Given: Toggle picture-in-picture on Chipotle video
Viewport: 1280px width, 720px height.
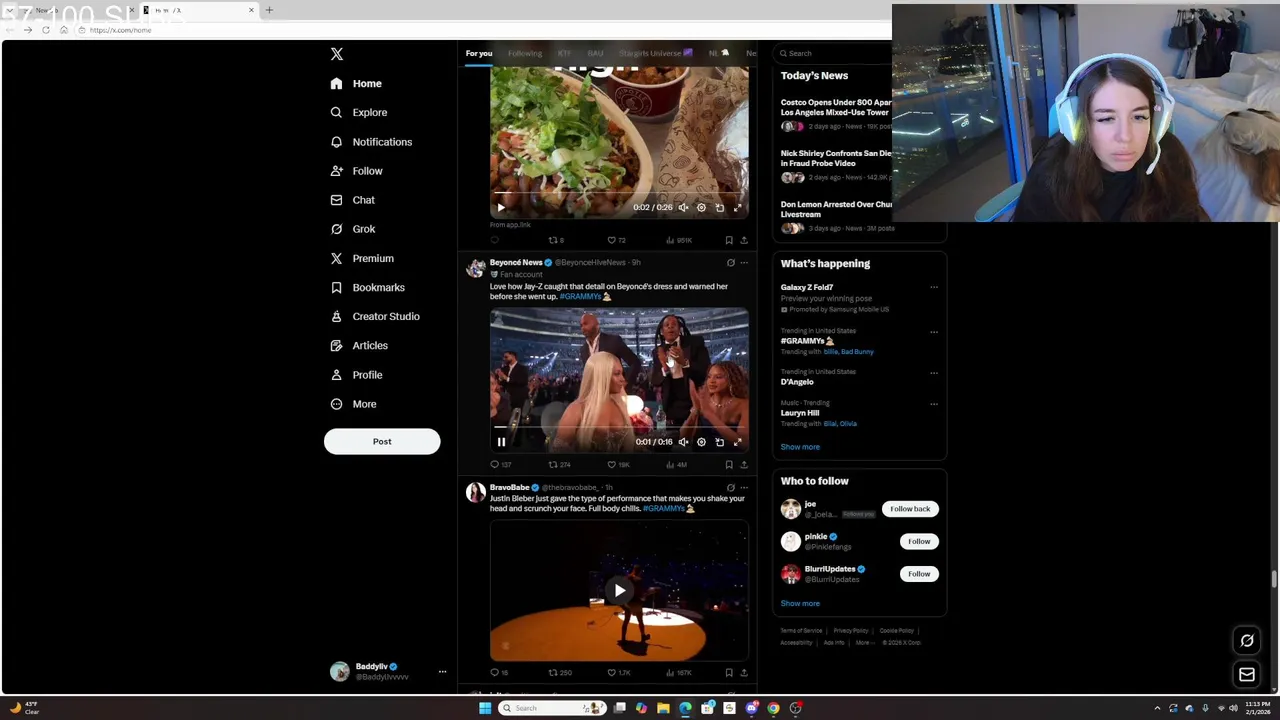Looking at the screenshot, I should [719, 208].
